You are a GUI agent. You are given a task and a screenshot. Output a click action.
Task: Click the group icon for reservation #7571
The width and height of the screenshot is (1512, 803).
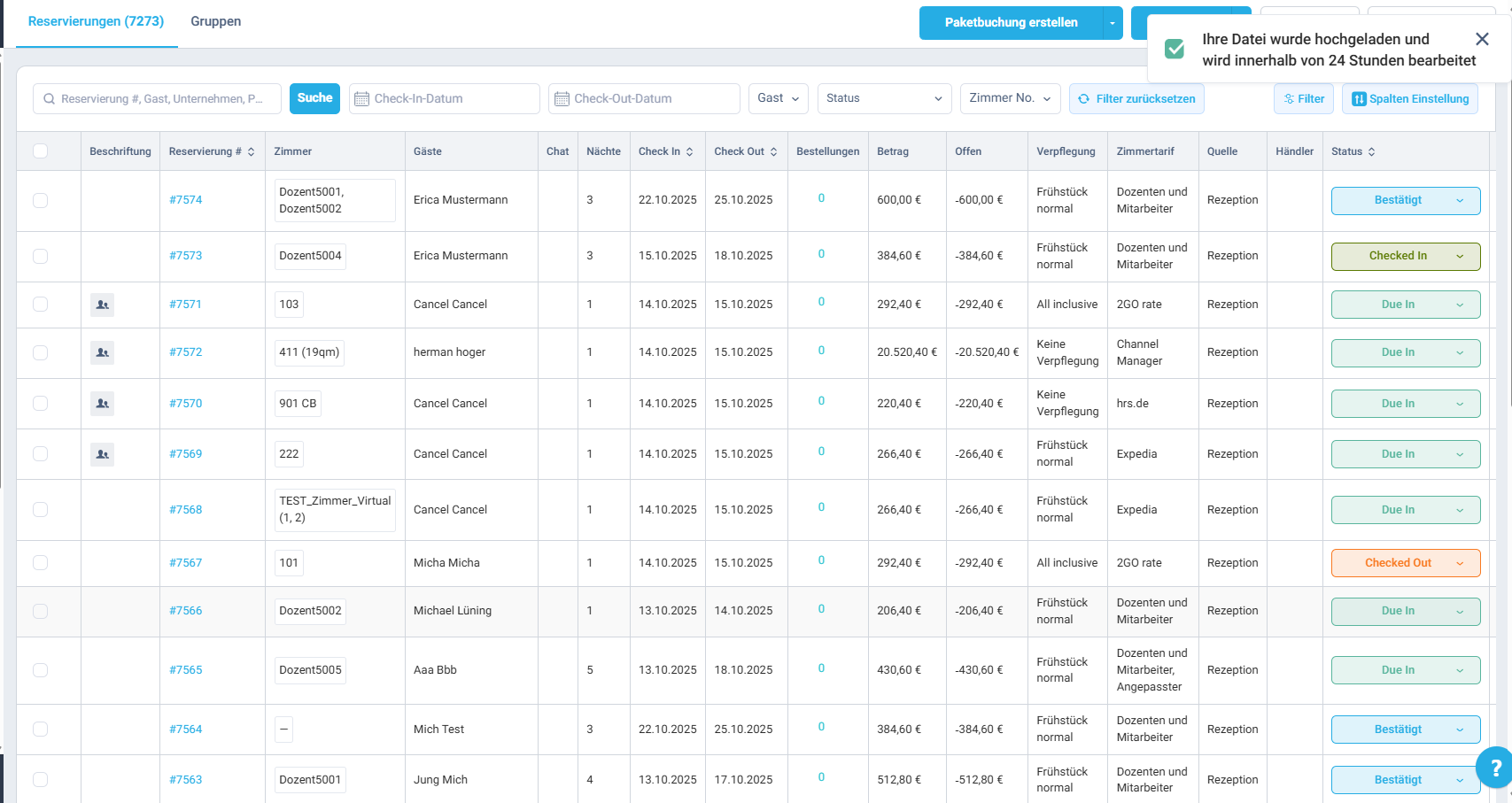(x=103, y=305)
